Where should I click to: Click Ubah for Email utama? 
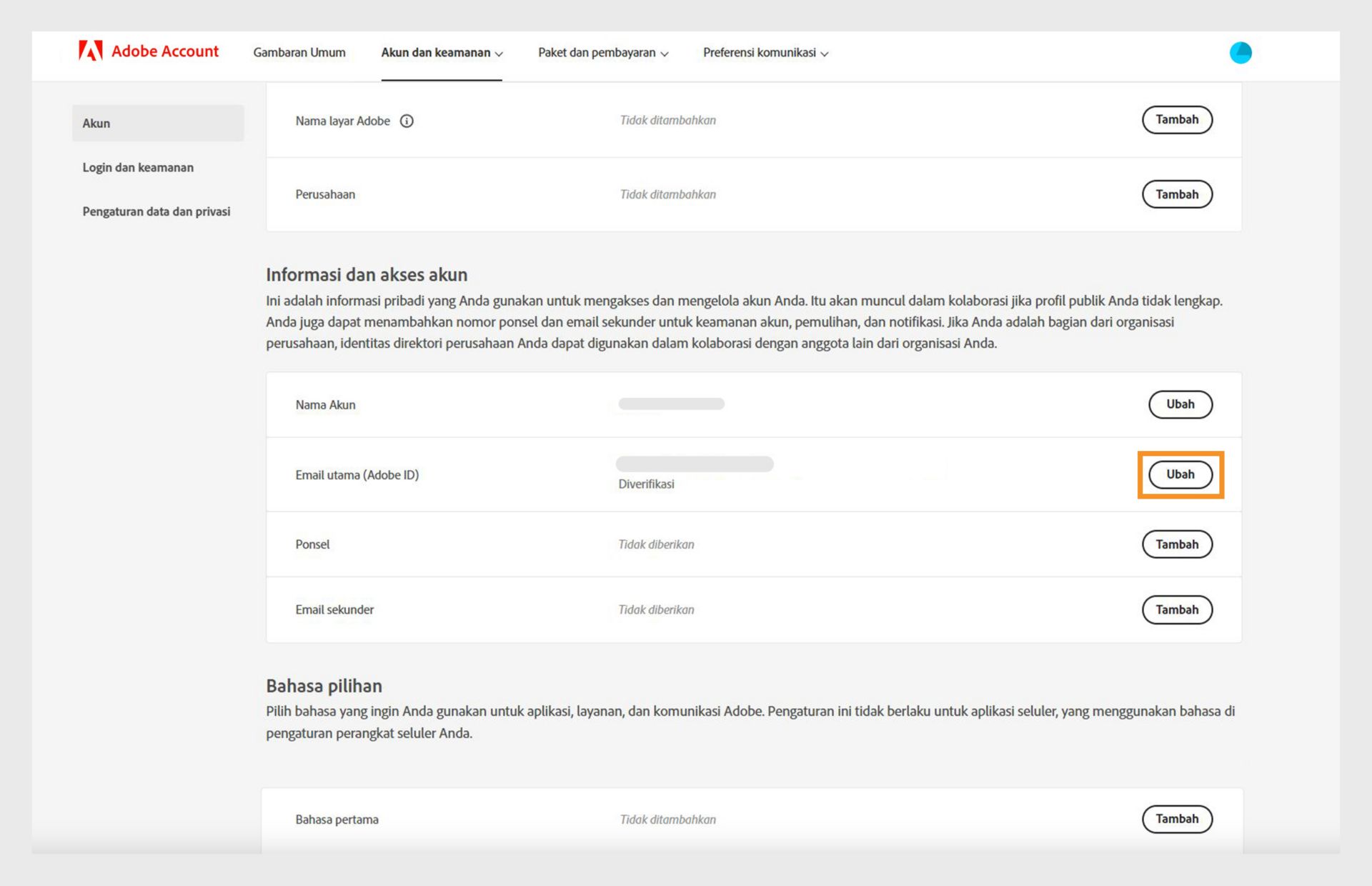coord(1180,474)
